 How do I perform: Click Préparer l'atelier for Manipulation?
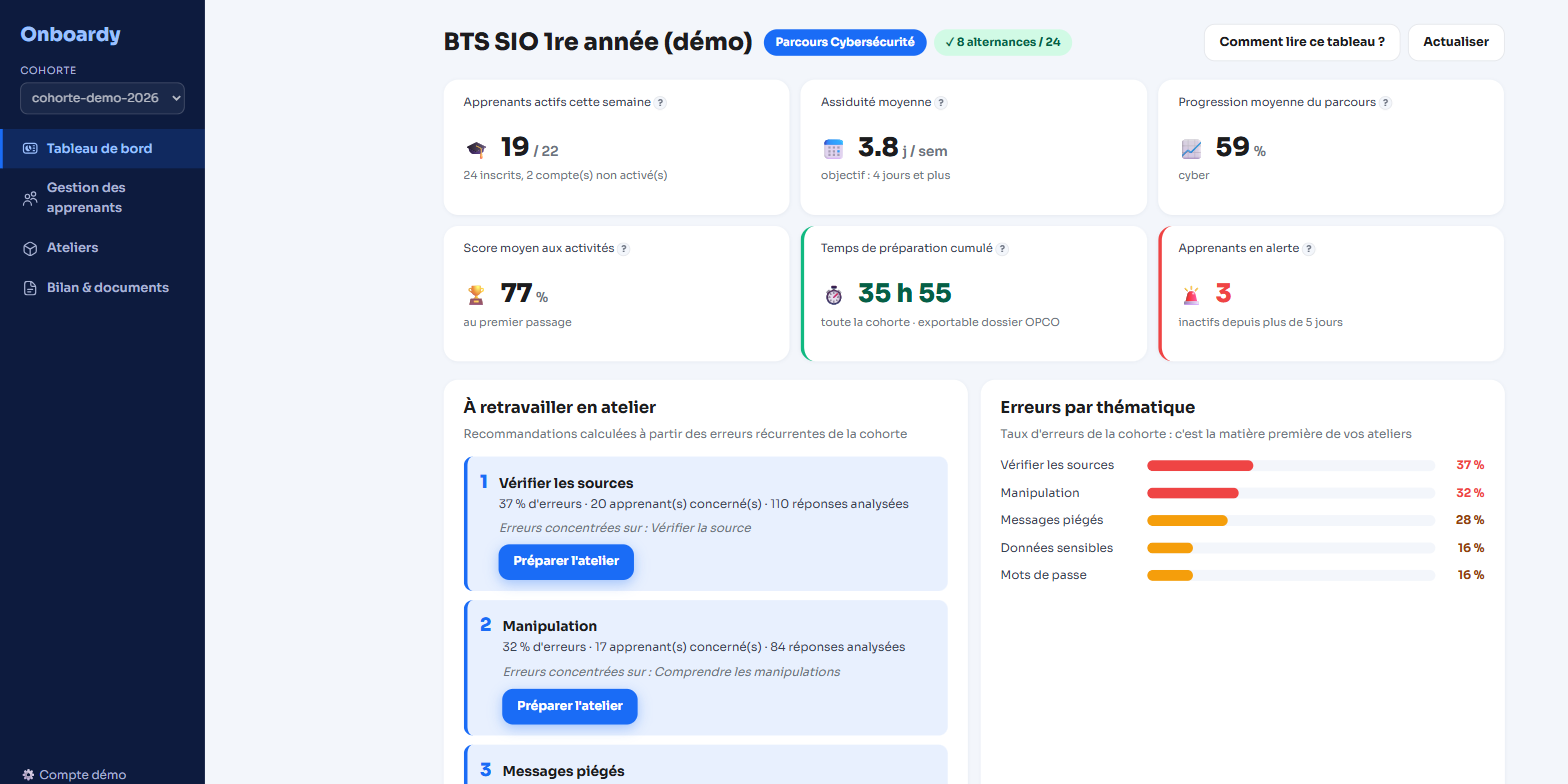[x=569, y=706]
